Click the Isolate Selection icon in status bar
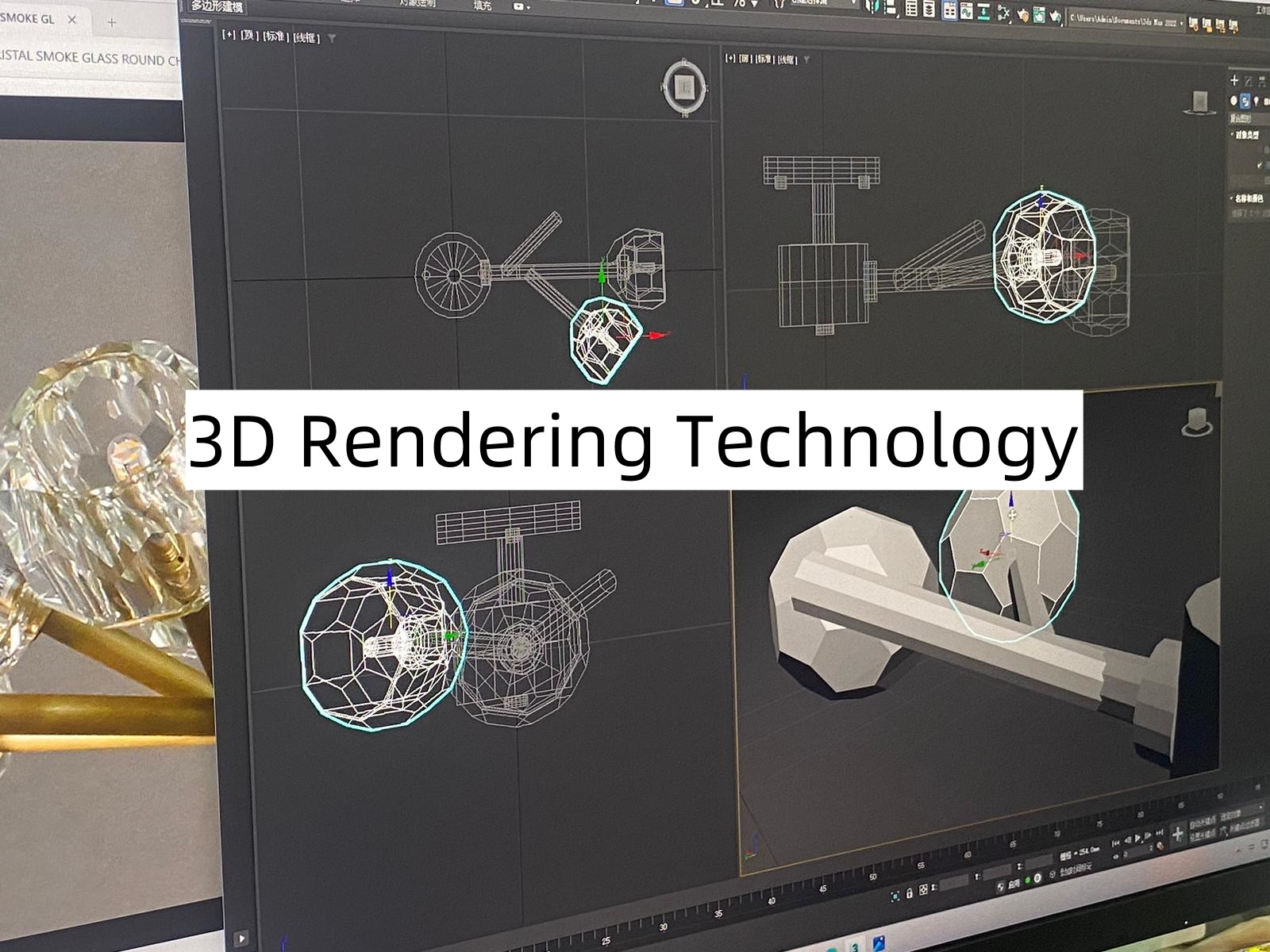This screenshot has height=952, width=1270. [x=895, y=895]
